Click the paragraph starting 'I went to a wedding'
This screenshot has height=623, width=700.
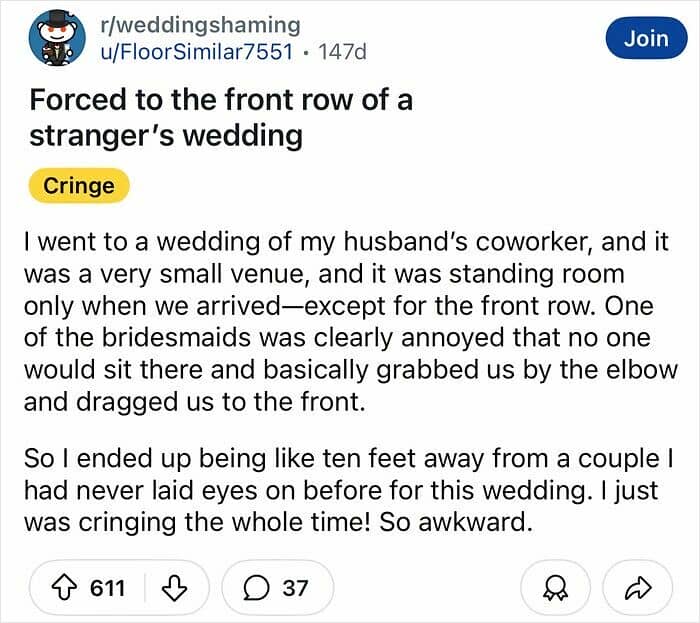[x=350, y=321]
